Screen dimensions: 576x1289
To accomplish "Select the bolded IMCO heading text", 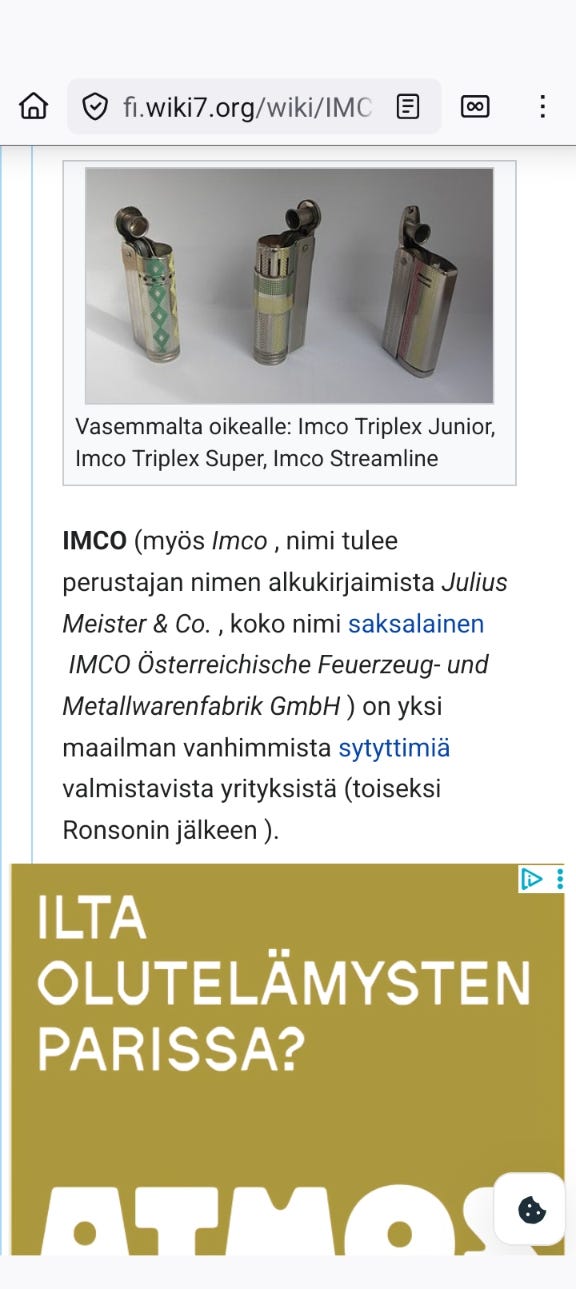I will [x=96, y=541].
